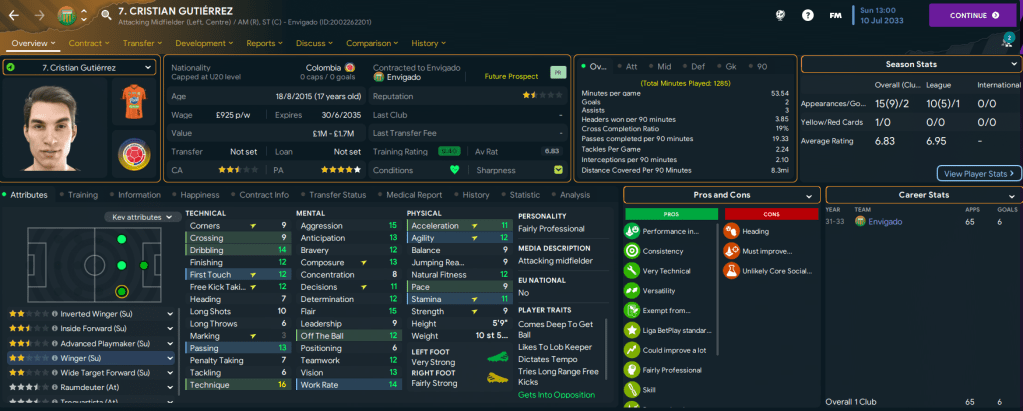Open the search magnifier icon
The width and height of the screenshot is (1023, 411).
tap(106, 16)
